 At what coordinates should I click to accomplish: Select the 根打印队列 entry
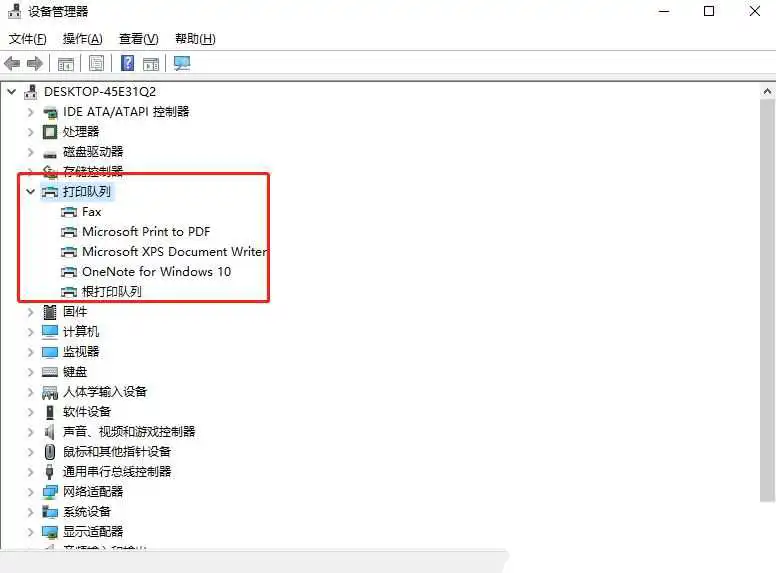pos(112,291)
